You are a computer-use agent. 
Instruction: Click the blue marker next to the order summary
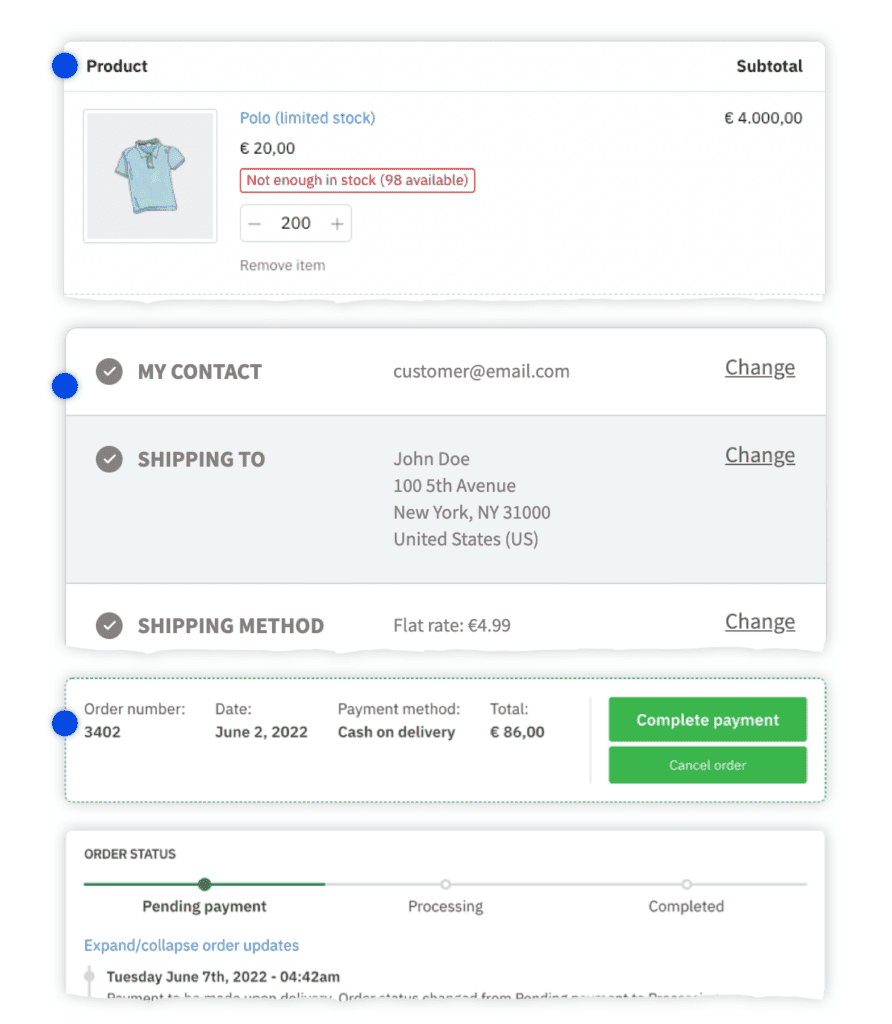(x=64, y=722)
